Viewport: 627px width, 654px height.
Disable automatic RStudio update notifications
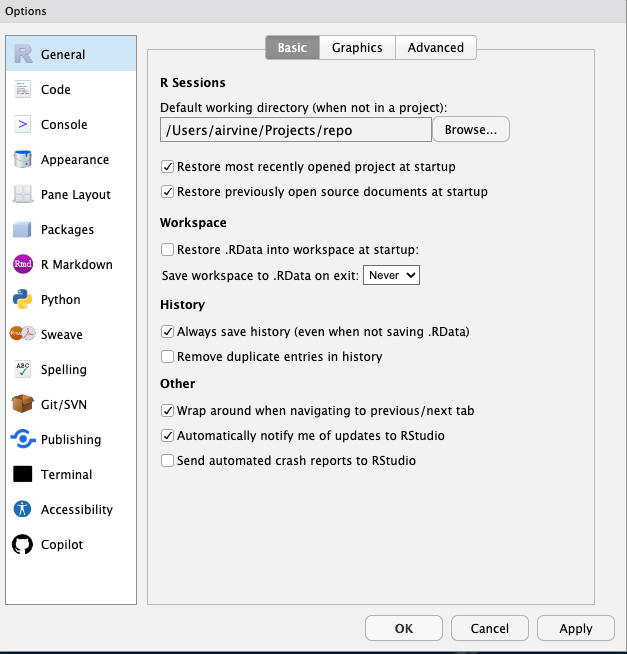pyautogui.click(x=167, y=436)
